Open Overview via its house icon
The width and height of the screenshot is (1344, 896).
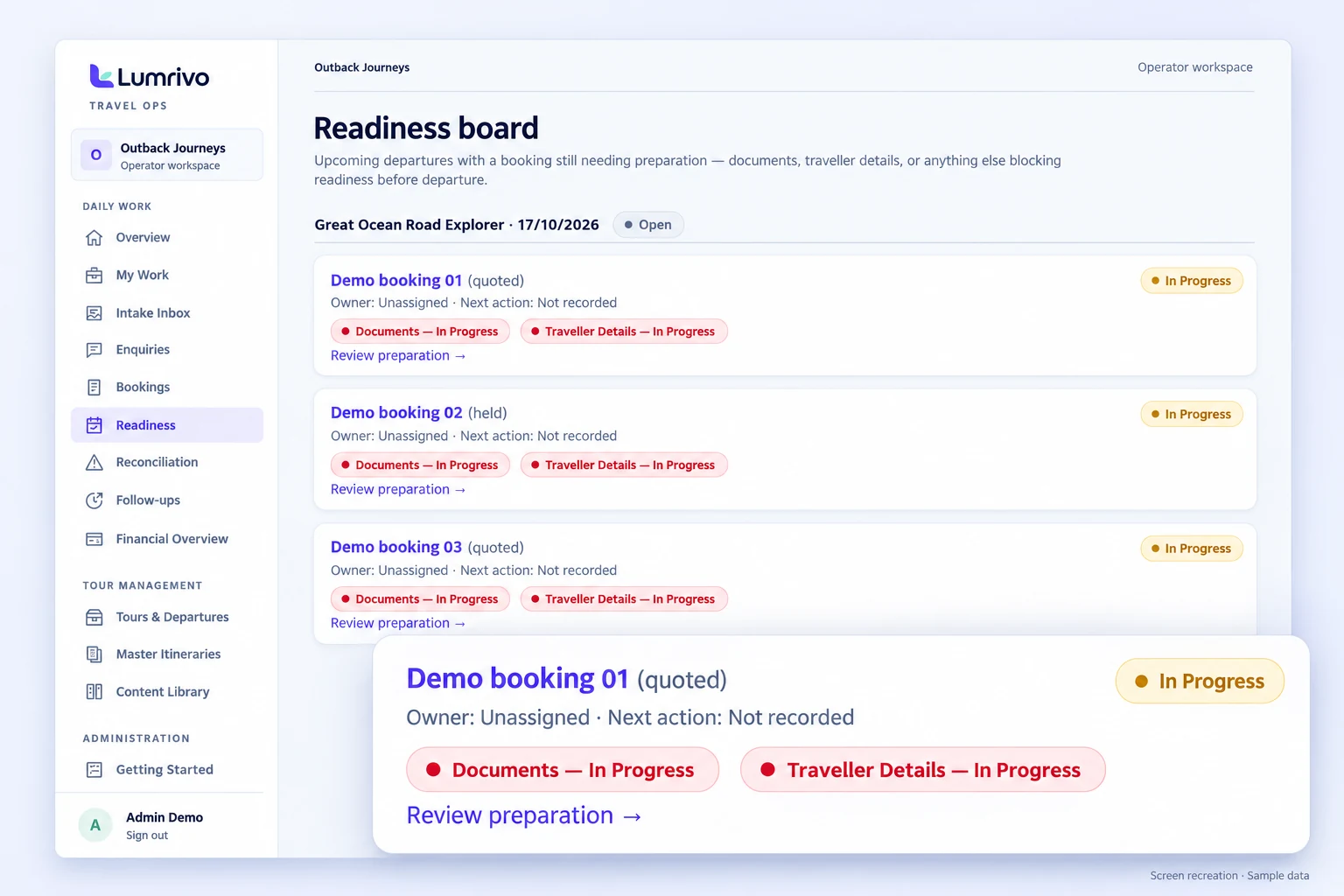click(x=94, y=238)
